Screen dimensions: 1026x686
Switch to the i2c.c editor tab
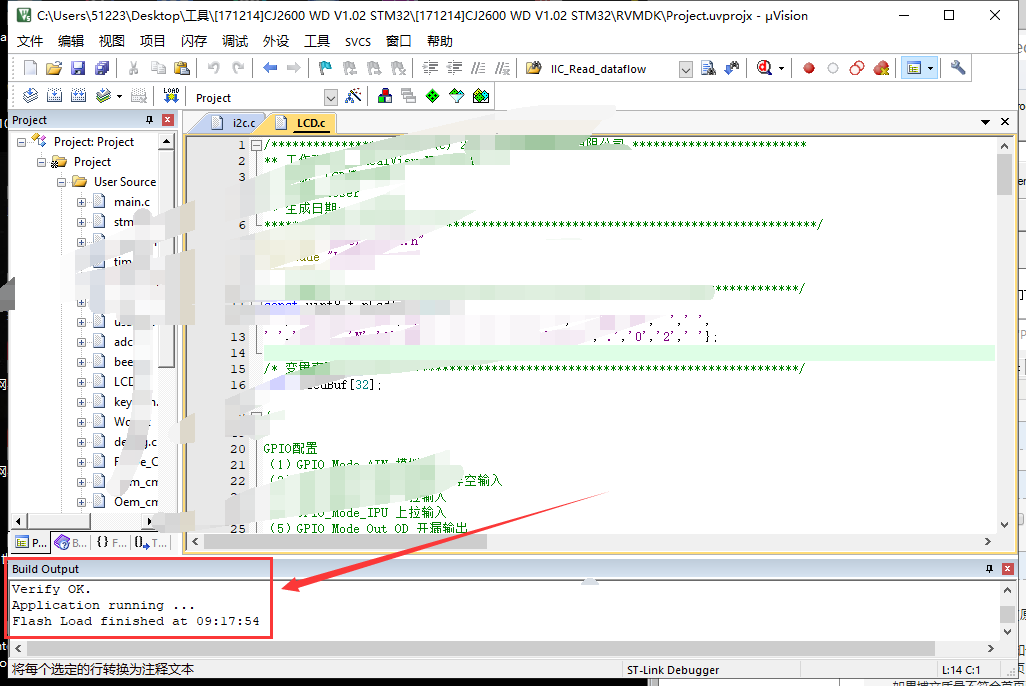pos(236,123)
